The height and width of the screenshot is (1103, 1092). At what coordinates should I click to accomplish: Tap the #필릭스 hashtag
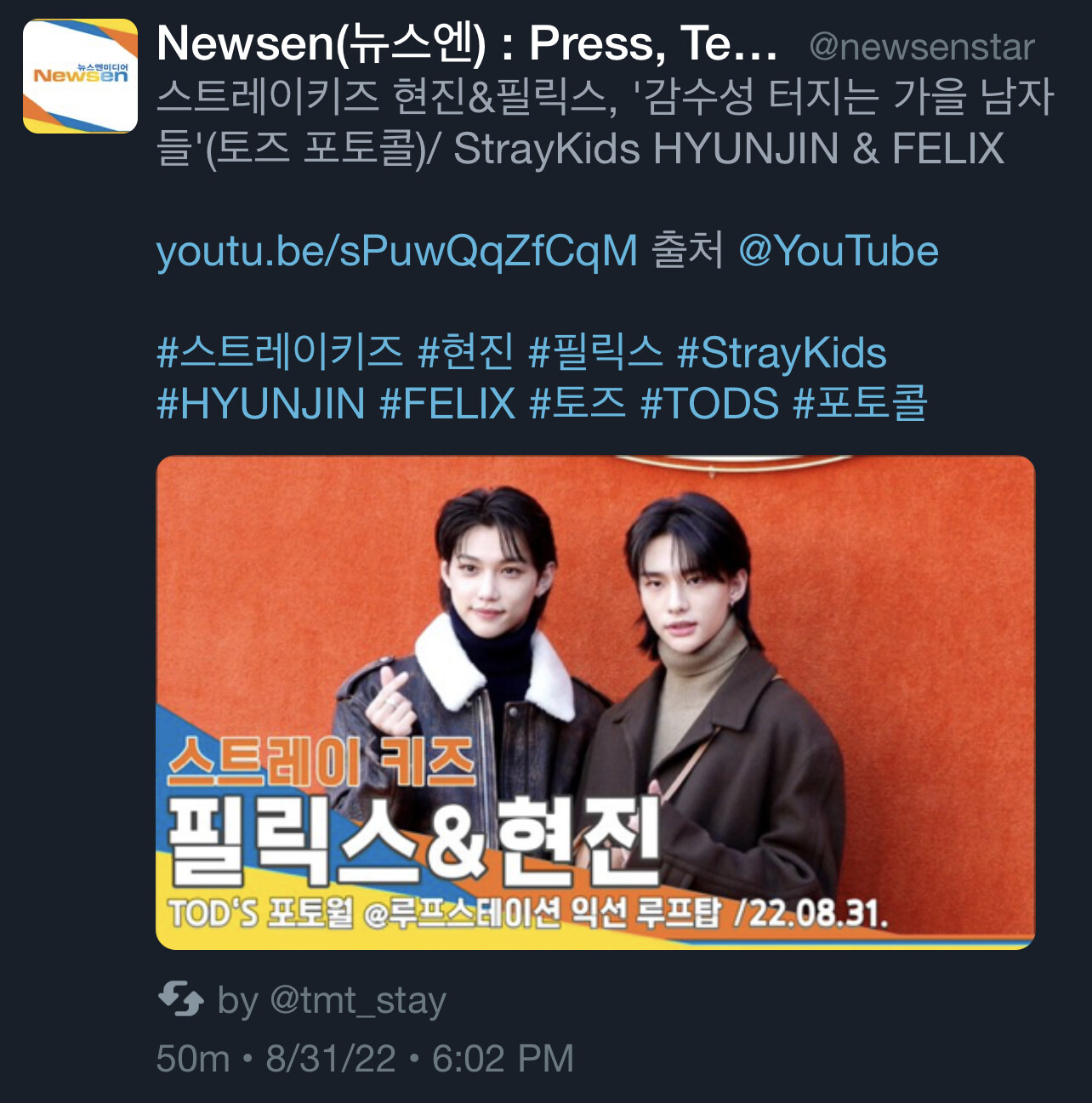pos(595,352)
